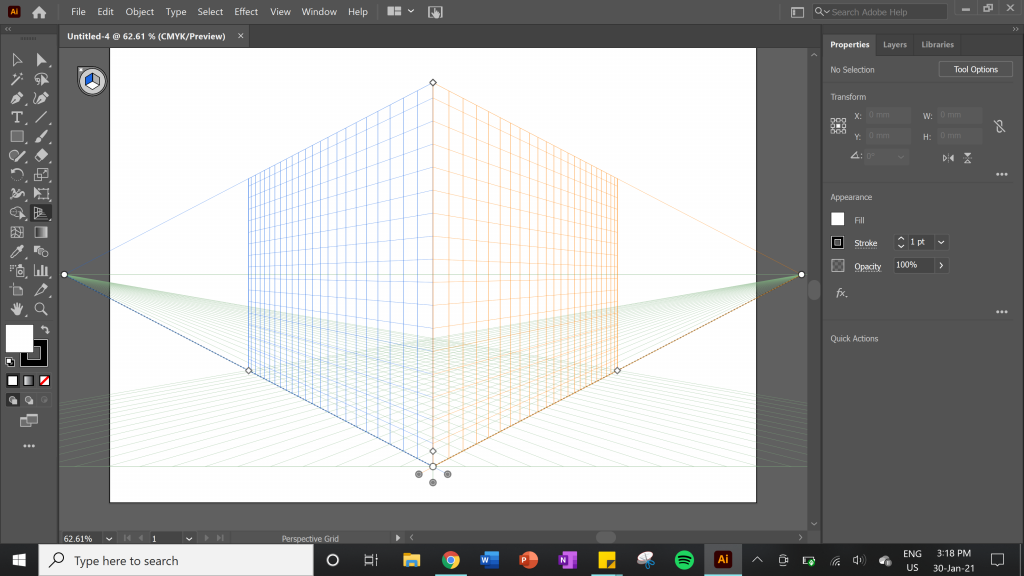The height and width of the screenshot is (576, 1024).
Task: Select the Selection tool (black arrow)
Action: point(17,60)
